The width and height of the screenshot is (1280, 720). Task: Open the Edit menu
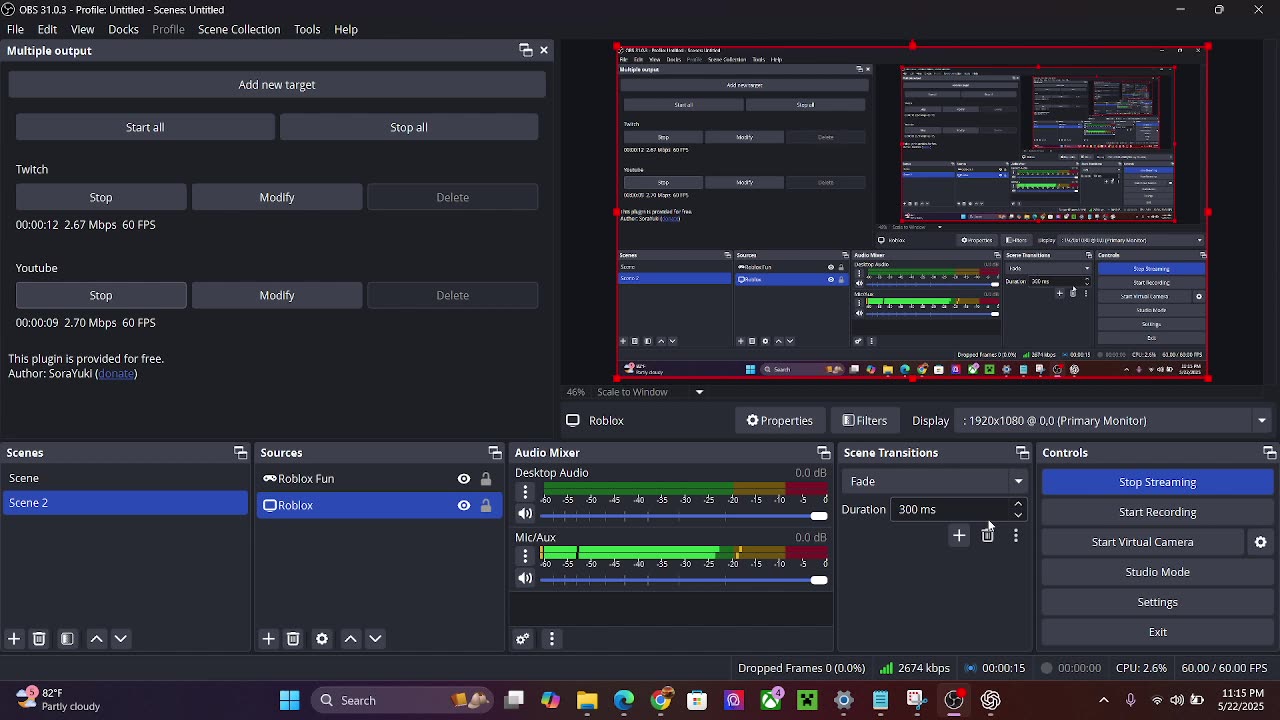click(47, 29)
